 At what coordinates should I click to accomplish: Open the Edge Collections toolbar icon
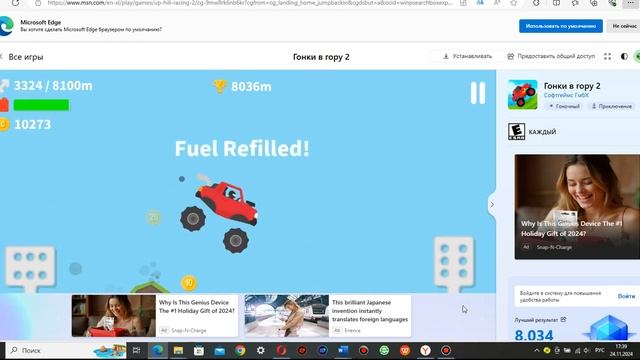point(594,3)
